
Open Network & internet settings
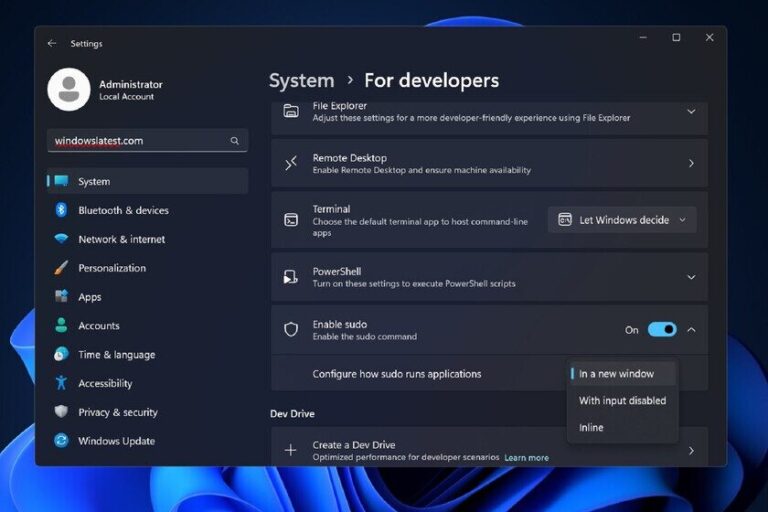coord(147,239)
